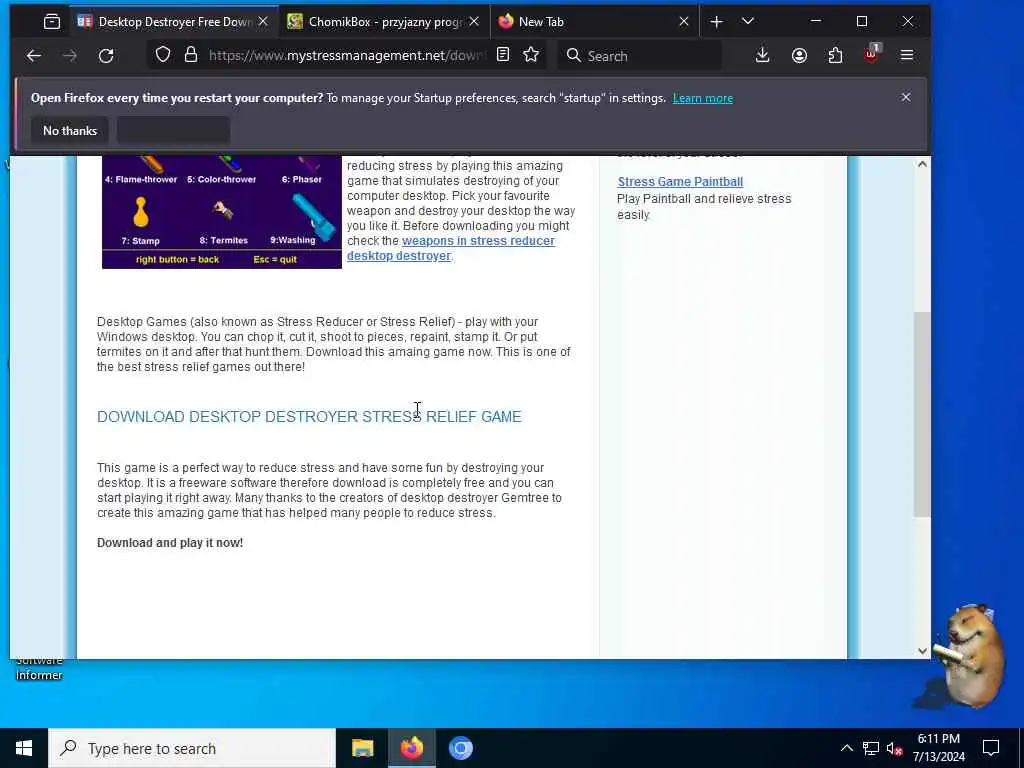Screen dimensions: 1024x768
Task: Click the uBlock Origin extension icon
Action: (871, 54)
